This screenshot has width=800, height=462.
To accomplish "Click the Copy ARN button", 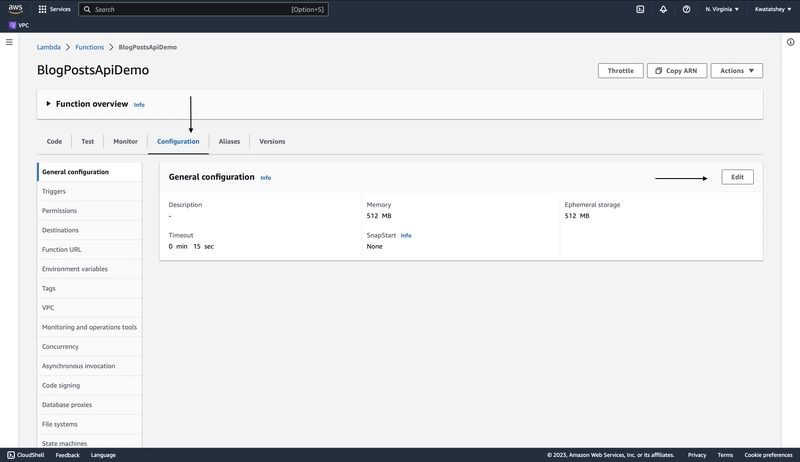I will [677, 71].
